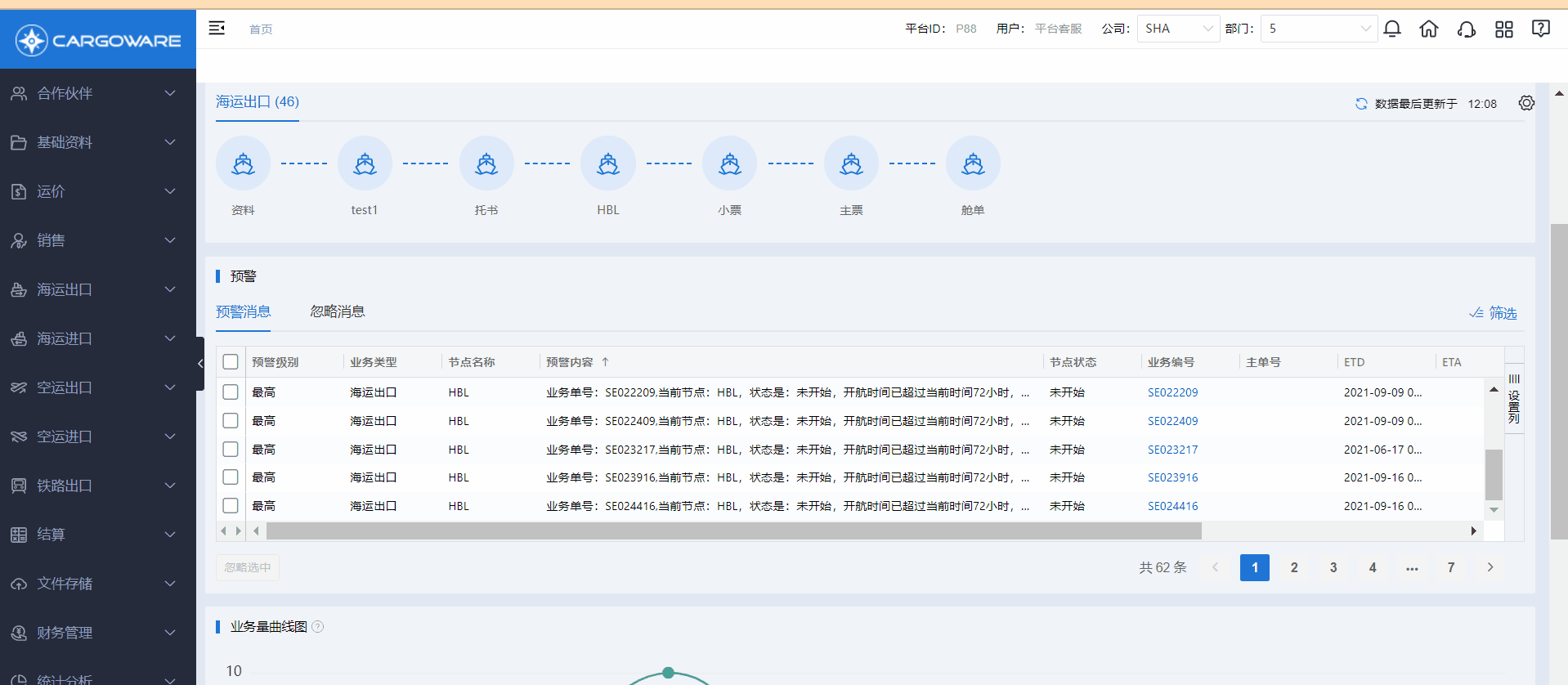Screen dimensions: 1568x685
Task: Click the 舱单 ship node icon
Action: (973, 164)
